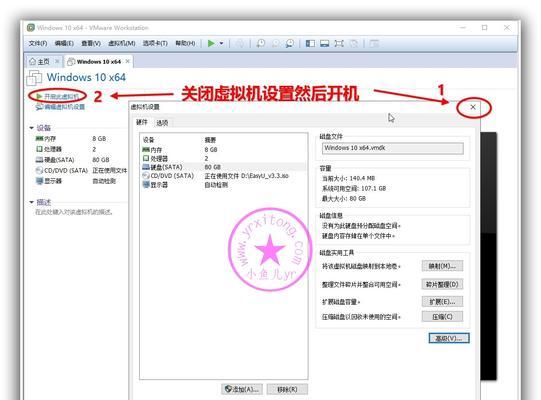Toggle the sidebar library view icon
The width and height of the screenshot is (541, 400).
(310, 43)
